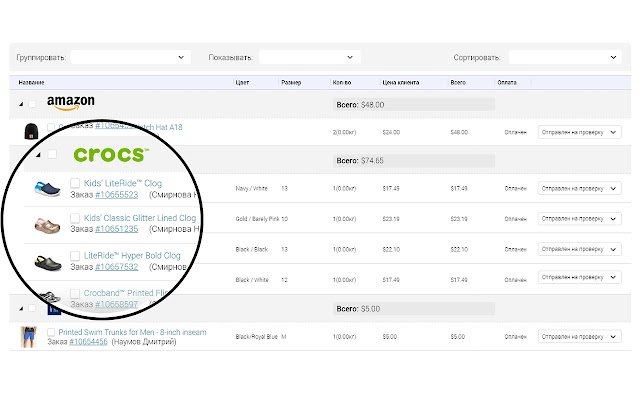Open the Сортировать dropdown
This screenshot has width=640, height=400.
coord(565,57)
